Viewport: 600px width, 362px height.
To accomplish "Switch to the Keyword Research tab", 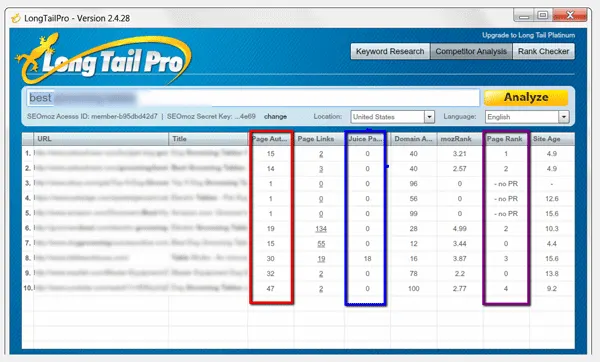I will [x=390, y=51].
